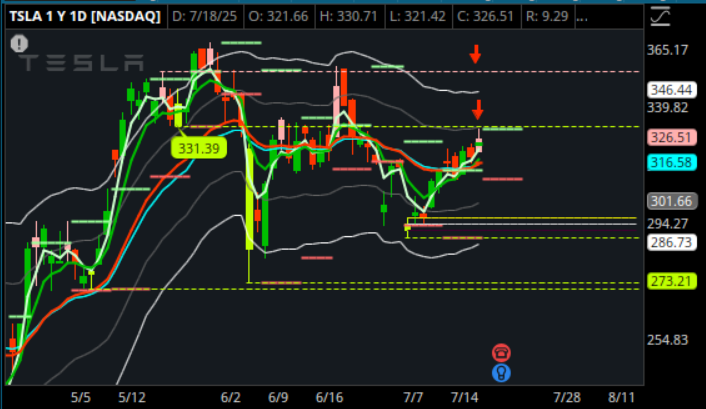Image resolution: width=706 pixels, height=409 pixels.
Task: Click the yellow 273.21 price label
Action: pos(671,281)
